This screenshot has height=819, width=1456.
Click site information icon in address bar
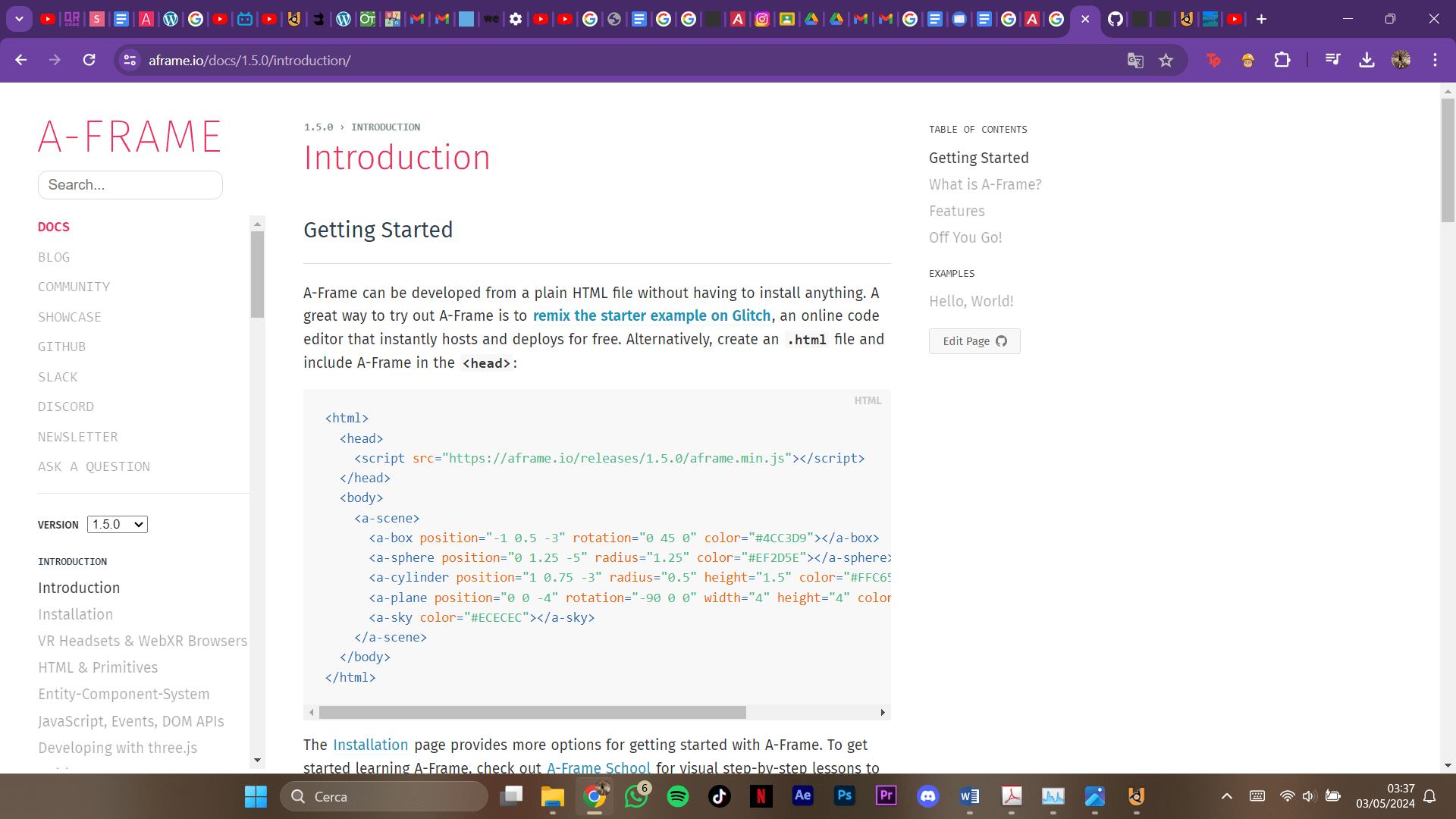pyautogui.click(x=130, y=60)
